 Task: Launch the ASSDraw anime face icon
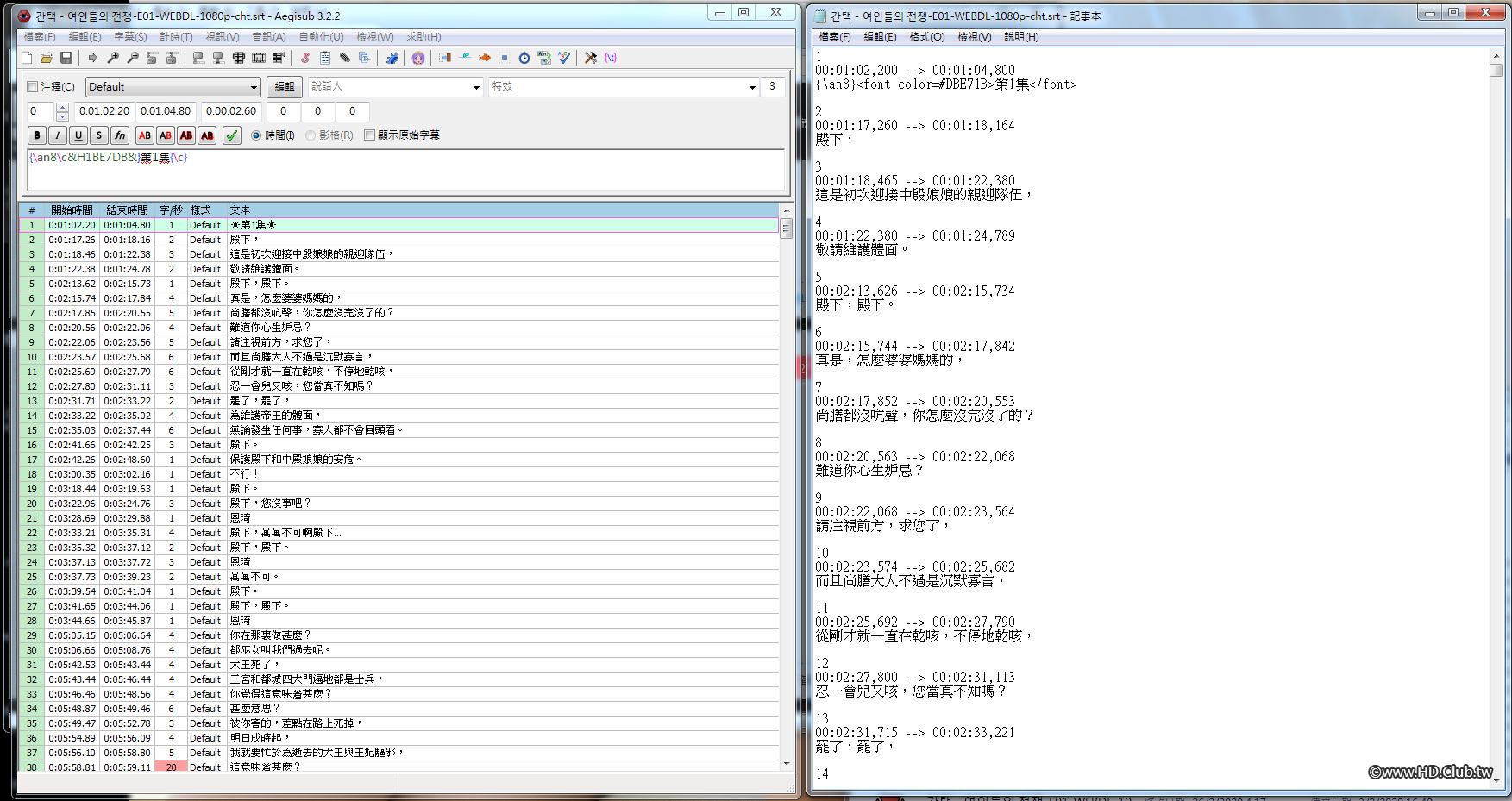tap(418, 58)
